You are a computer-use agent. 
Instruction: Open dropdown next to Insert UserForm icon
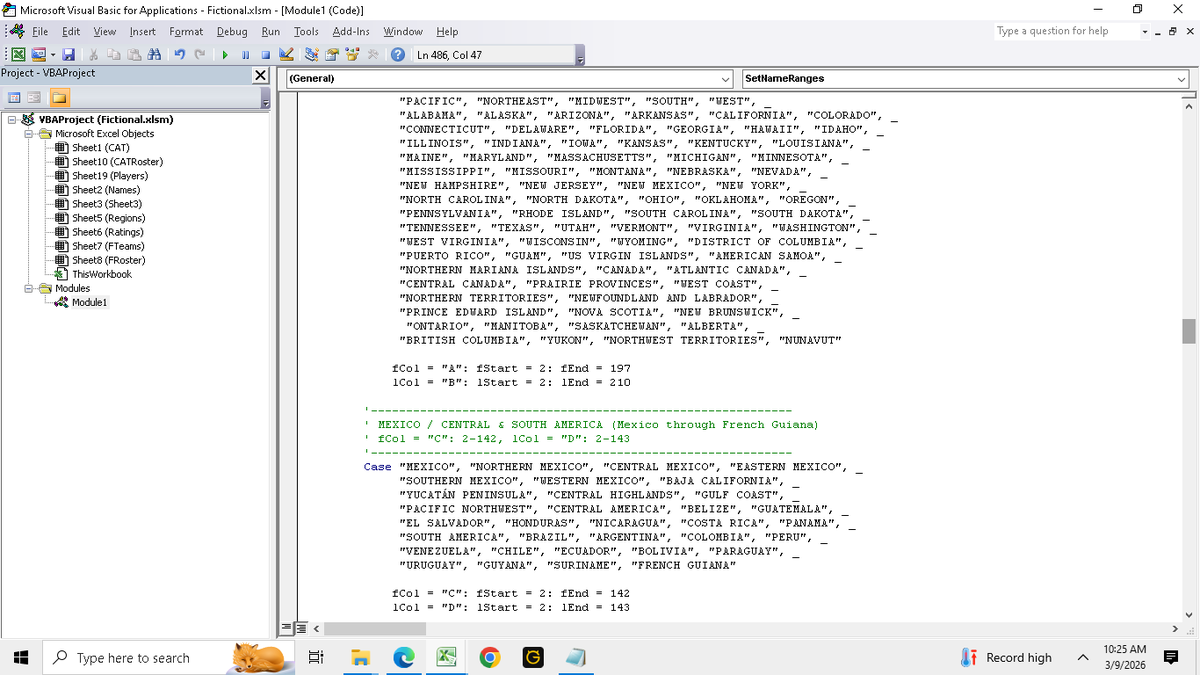pyautogui.click(x=53, y=55)
